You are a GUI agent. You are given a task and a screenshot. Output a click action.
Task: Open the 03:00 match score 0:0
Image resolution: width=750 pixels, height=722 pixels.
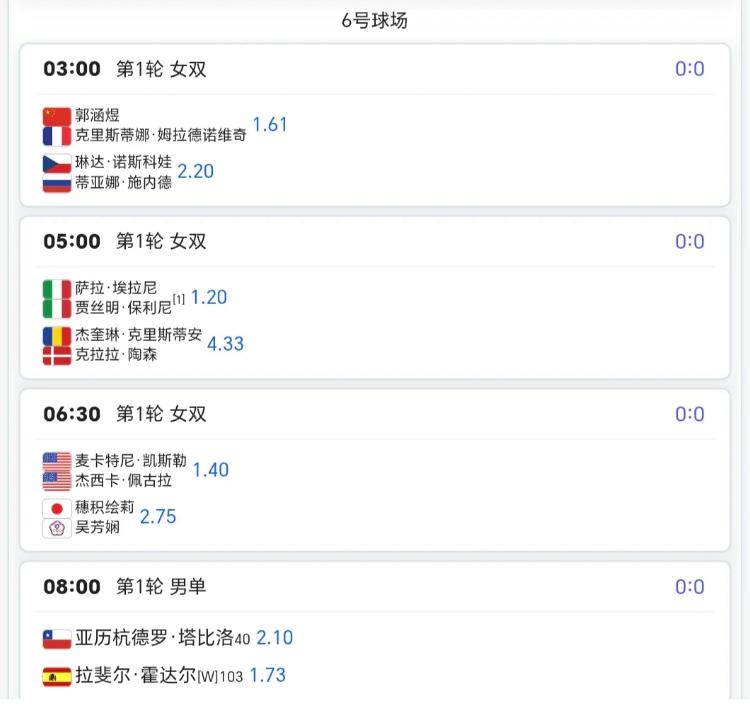[690, 69]
